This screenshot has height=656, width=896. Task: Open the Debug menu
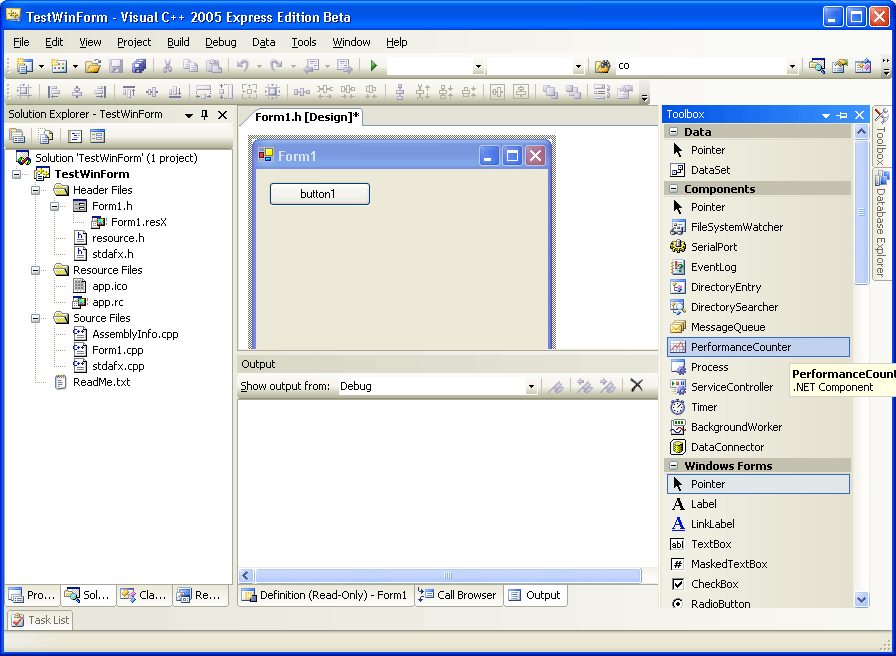tap(221, 42)
